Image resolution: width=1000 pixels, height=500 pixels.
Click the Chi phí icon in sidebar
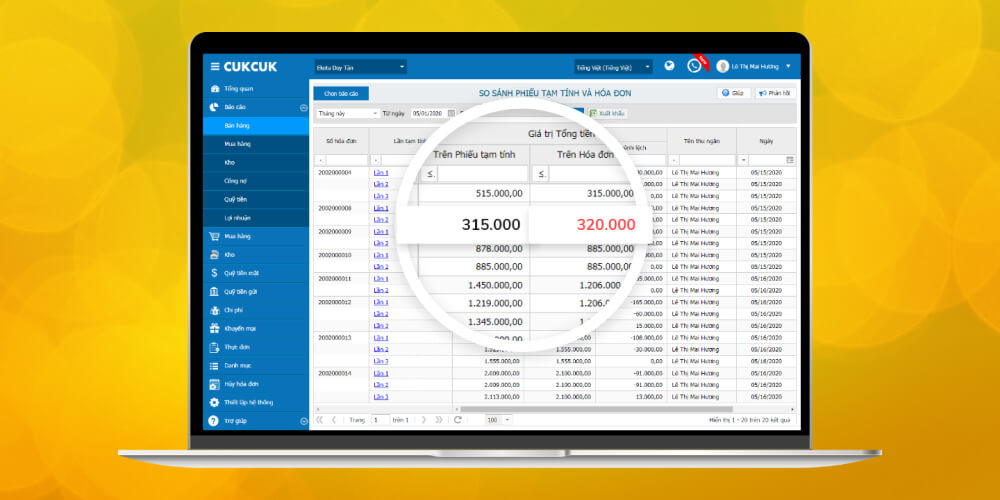214,310
